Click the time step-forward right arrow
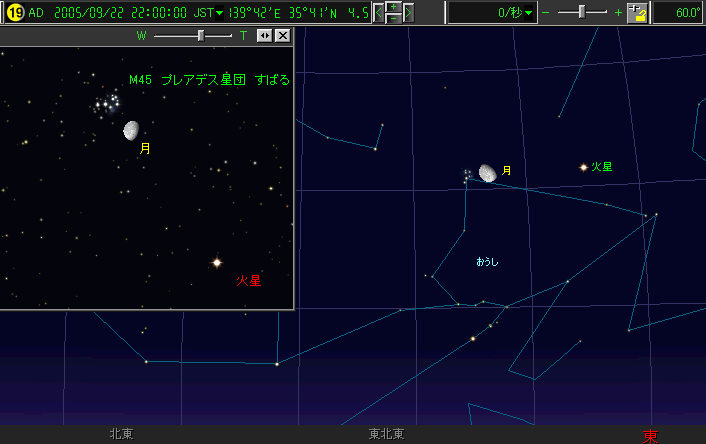 point(409,13)
